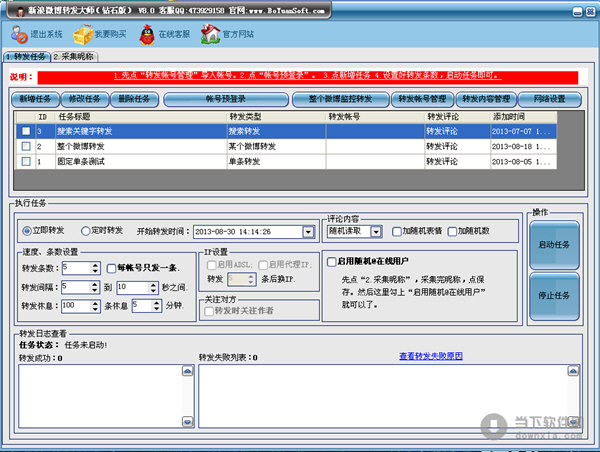
Task: Open 转发帐号管理 button
Action: [x=422, y=99]
